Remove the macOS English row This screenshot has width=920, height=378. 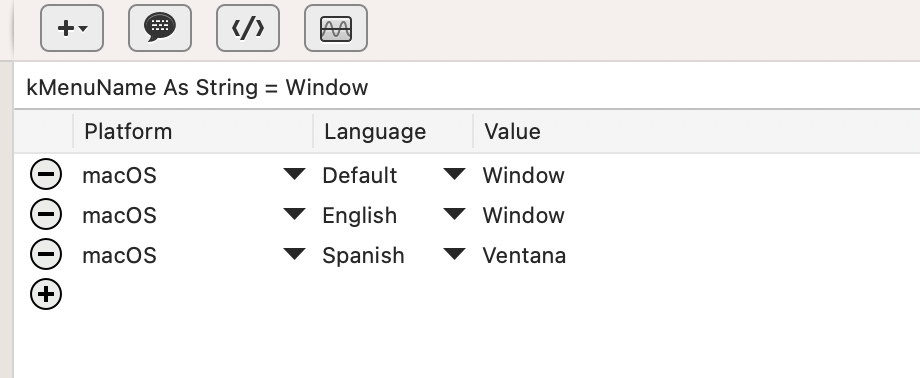pos(46,214)
